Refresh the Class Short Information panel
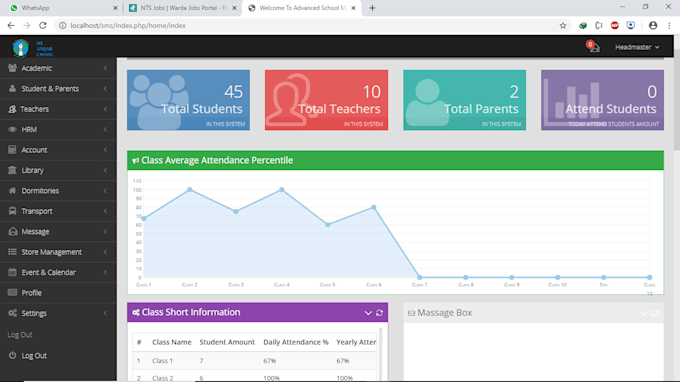The width and height of the screenshot is (680, 382). click(379, 313)
